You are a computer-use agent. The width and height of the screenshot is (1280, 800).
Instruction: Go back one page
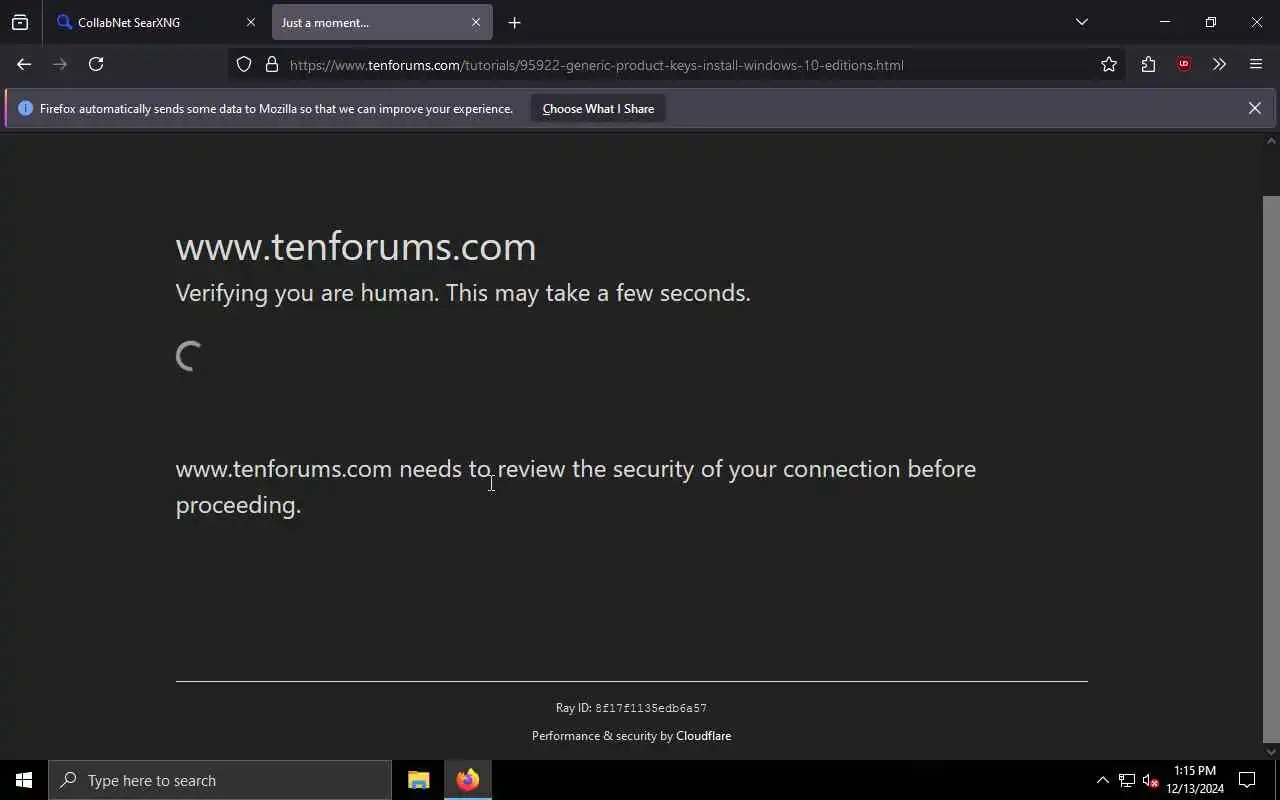pos(24,64)
